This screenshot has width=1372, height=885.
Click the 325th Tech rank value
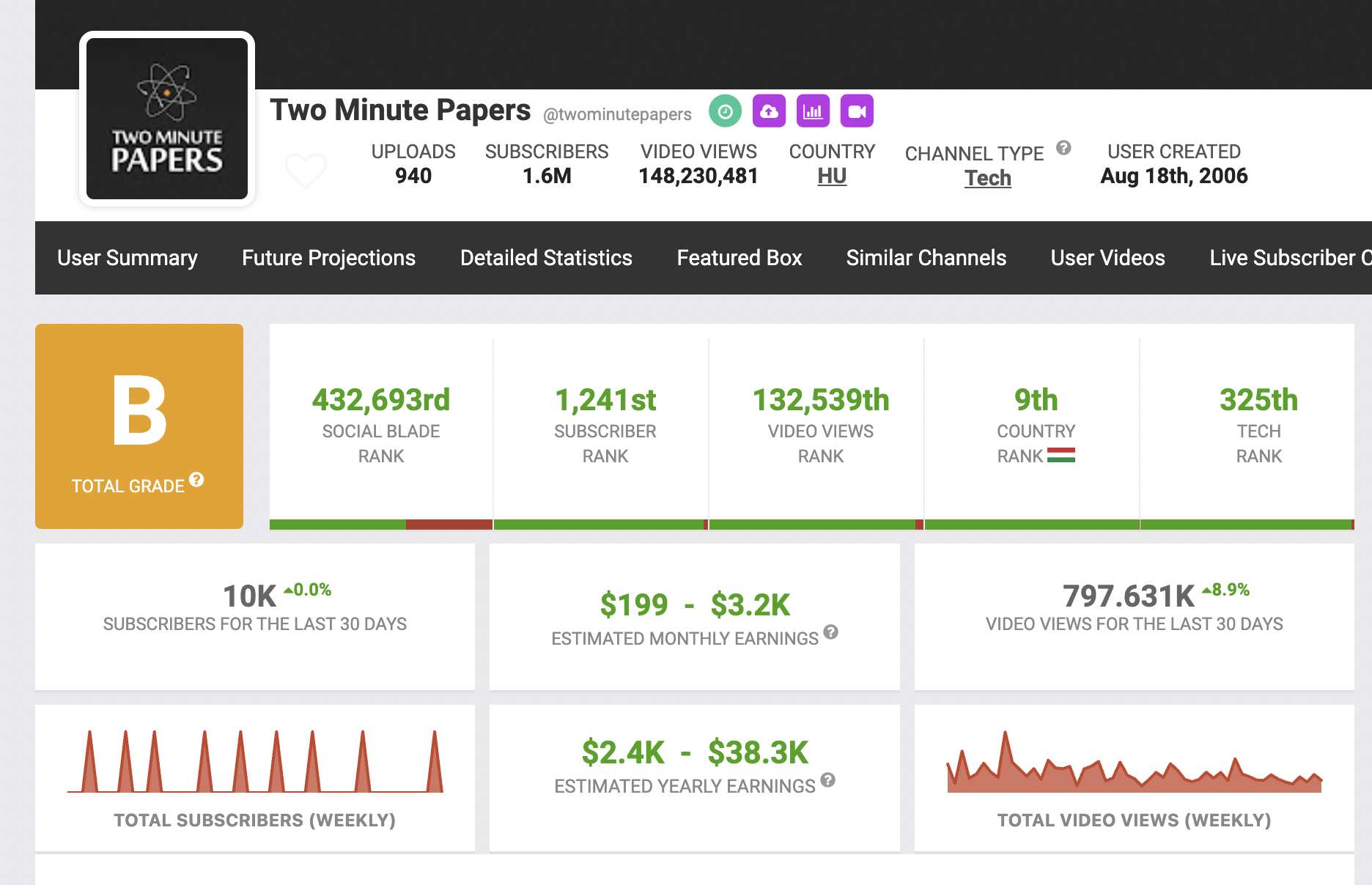pos(1259,400)
